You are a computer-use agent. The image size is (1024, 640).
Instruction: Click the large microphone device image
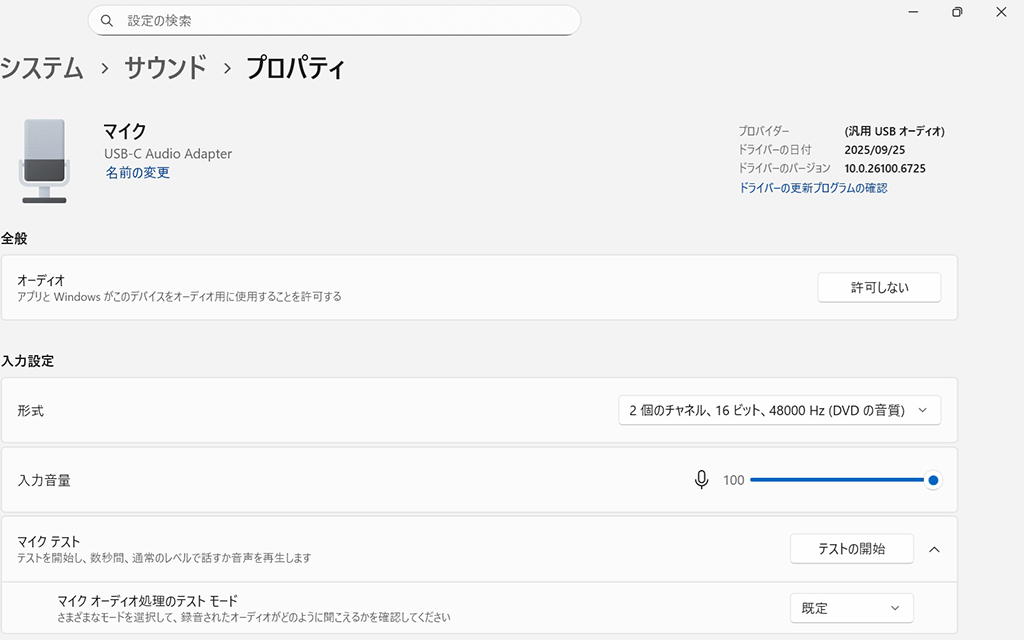click(44, 160)
